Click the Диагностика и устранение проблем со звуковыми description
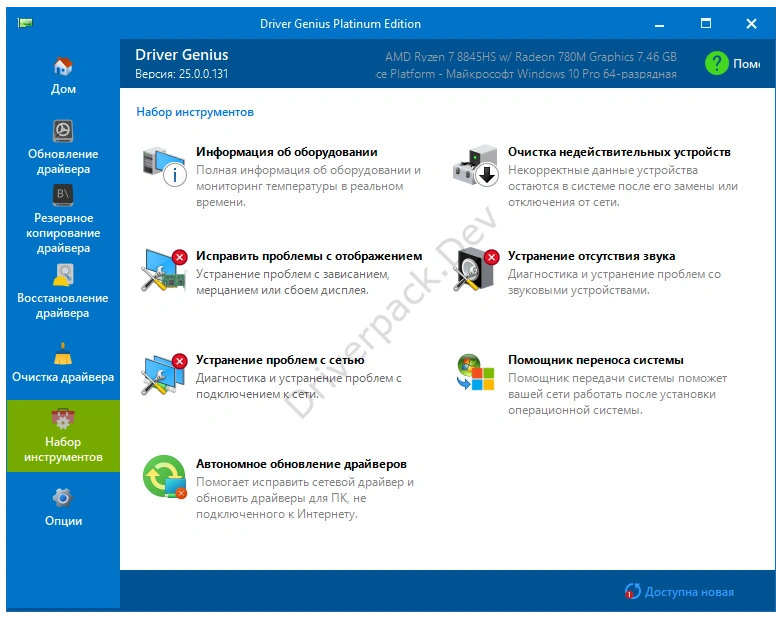The image size is (783, 620). coord(614,282)
